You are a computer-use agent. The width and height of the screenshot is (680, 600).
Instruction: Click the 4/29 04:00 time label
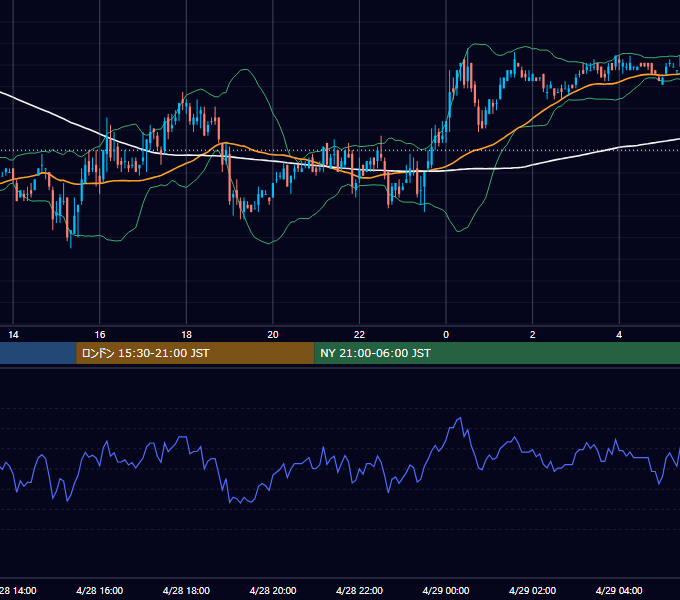pyautogui.click(x=619, y=590)
